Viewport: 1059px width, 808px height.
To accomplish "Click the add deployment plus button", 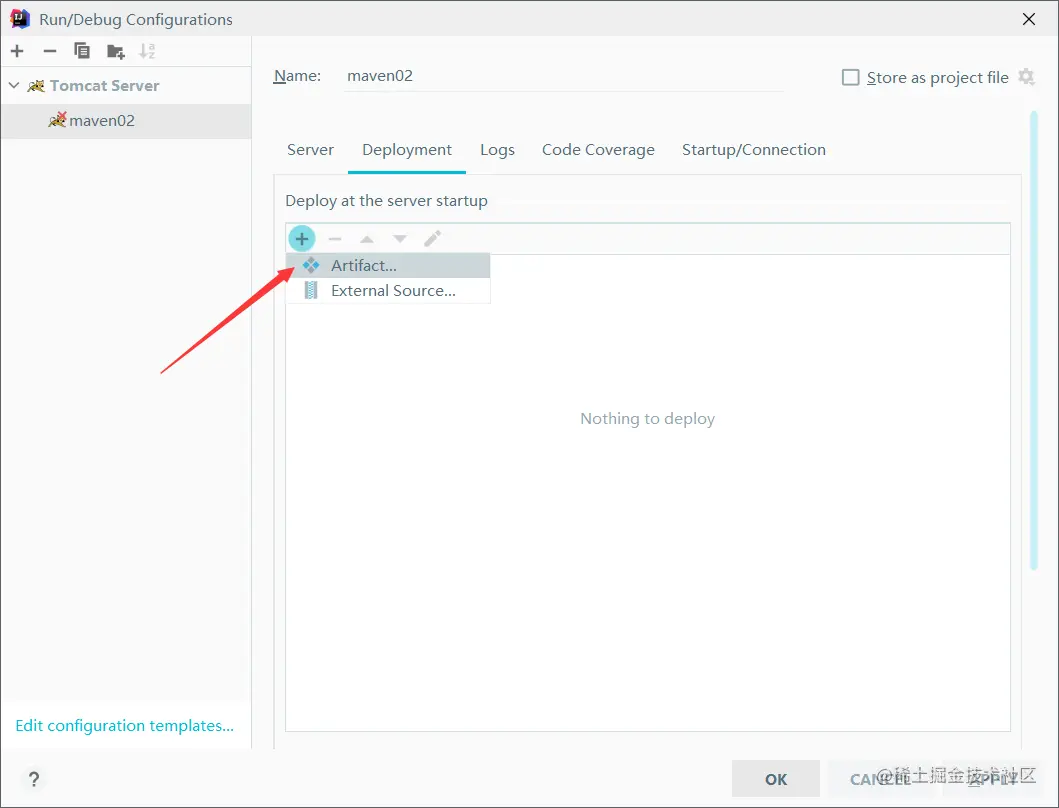I will point(302,238).
